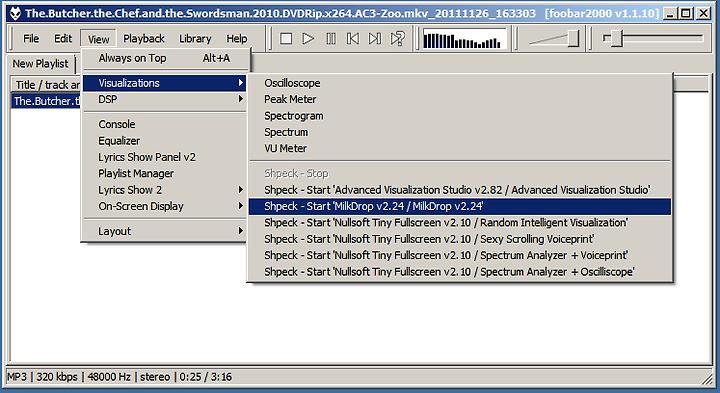
Task: Click the Random playback button
Action: pyautogui.click(x=397, y=39)
